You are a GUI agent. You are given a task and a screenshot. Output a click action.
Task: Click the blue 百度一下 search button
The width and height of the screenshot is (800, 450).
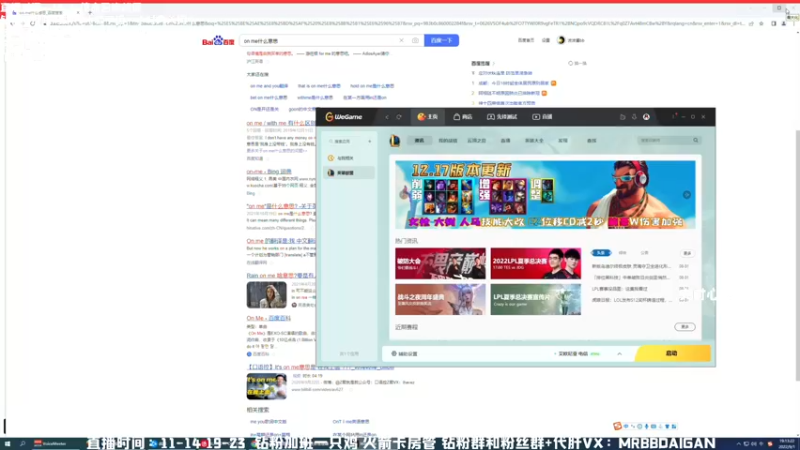pyautogui.click(x=441, y=40)
